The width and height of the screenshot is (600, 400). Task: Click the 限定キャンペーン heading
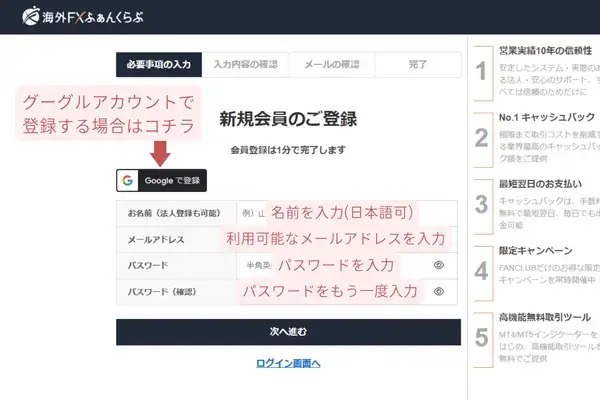[536, 251]
